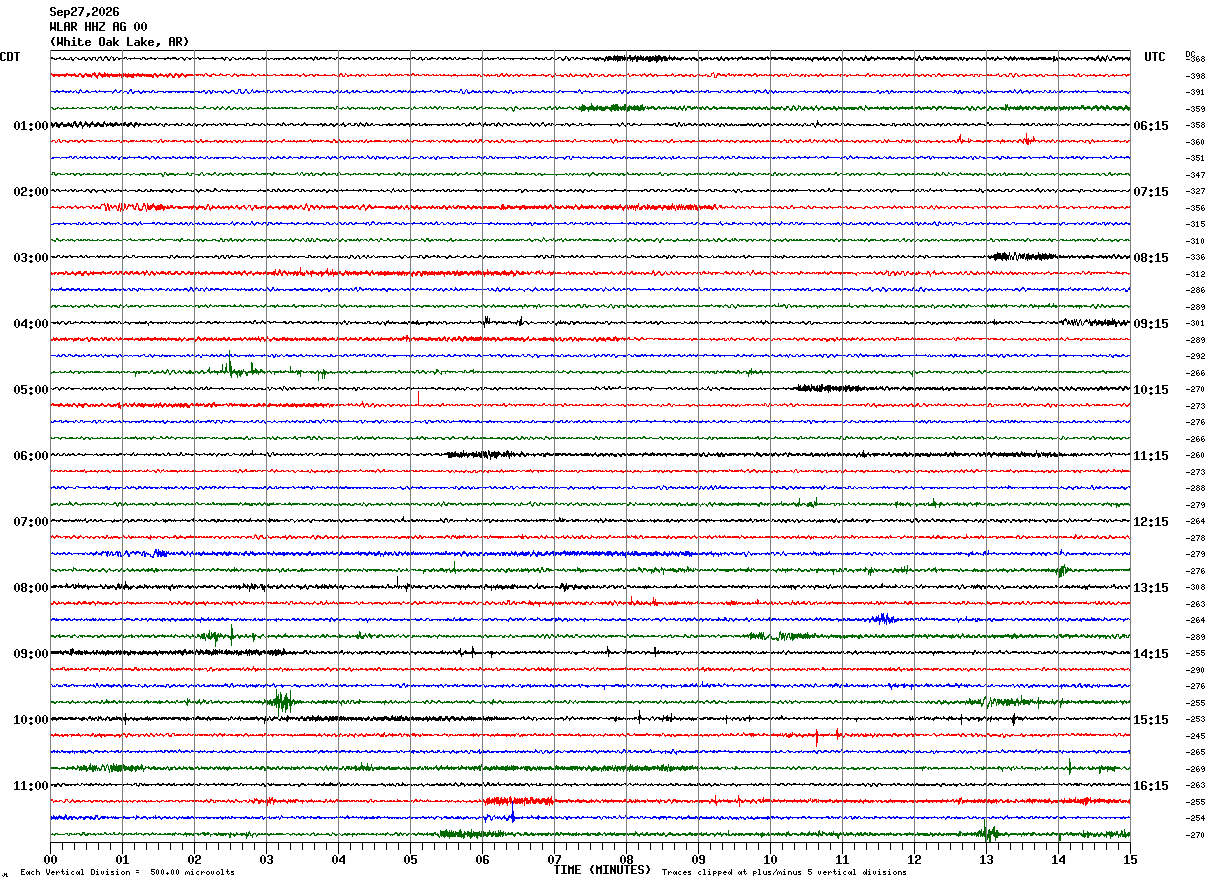Select the White Oak Lake, AR label
Image resolution: width=1210 pixels, height=886 pixels.
pos(119,42)
